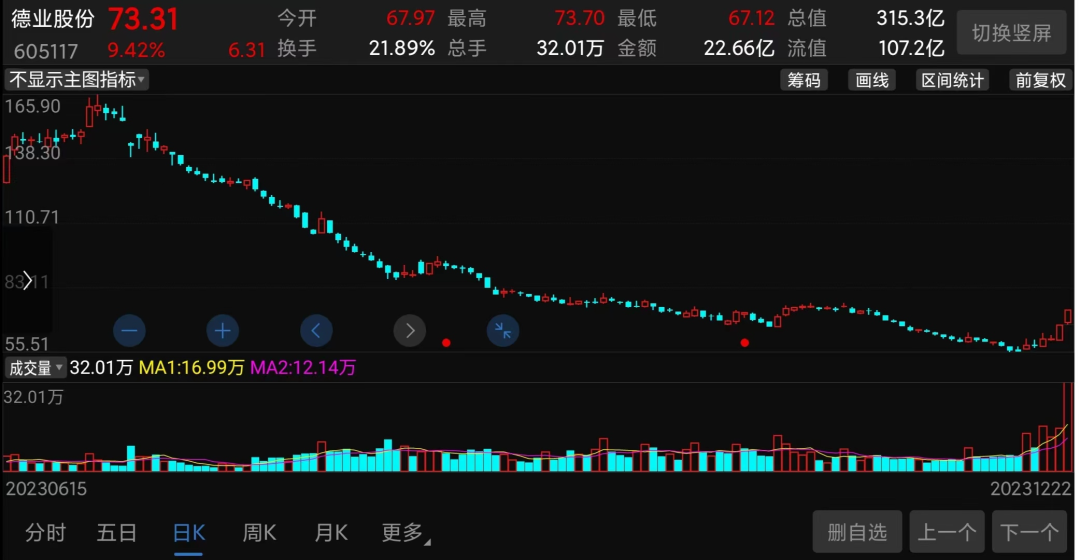Image resolution: width=1080 pixels, height=560 pixels.
Task: Click MA2:12.14万 volume average label
Action: tap(303, 368)
